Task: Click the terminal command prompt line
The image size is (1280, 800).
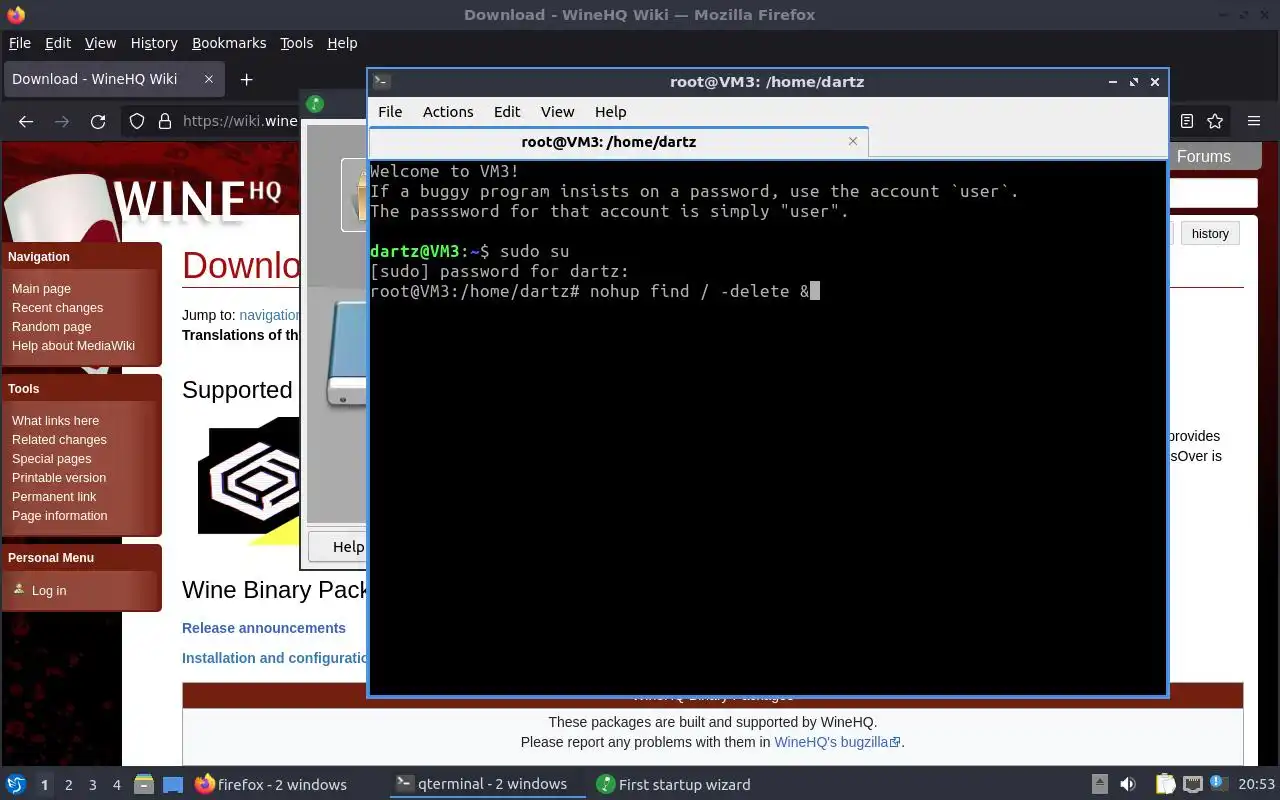Action: (595, 291)
